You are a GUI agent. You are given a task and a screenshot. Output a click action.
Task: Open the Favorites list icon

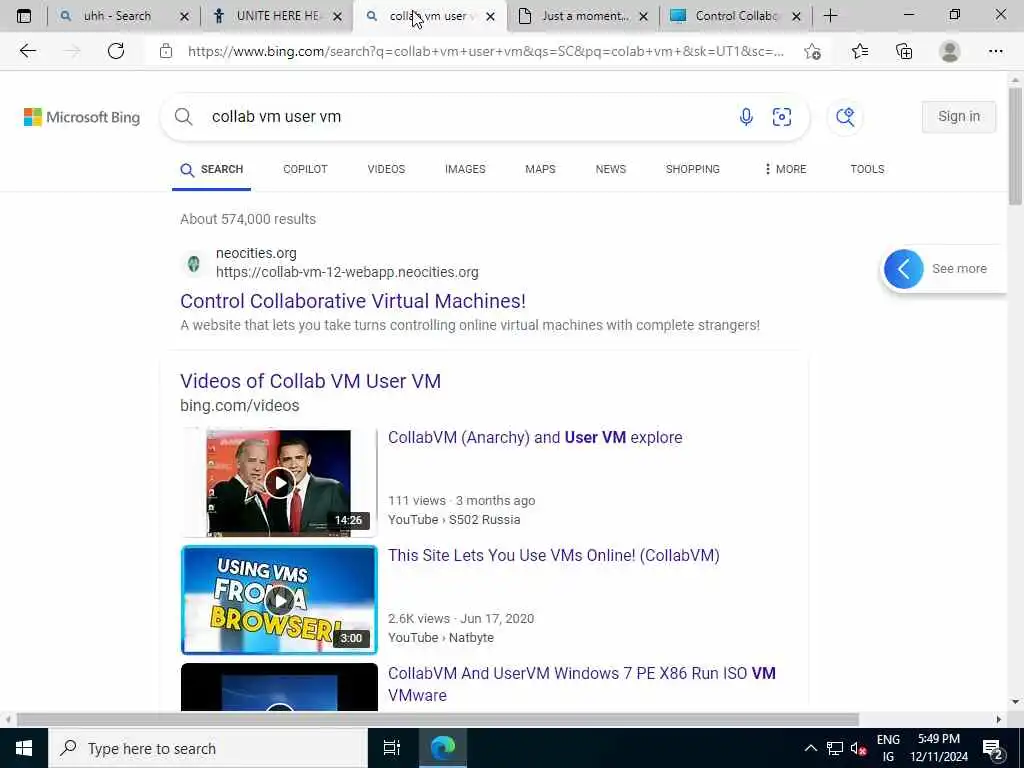[860, 51]
